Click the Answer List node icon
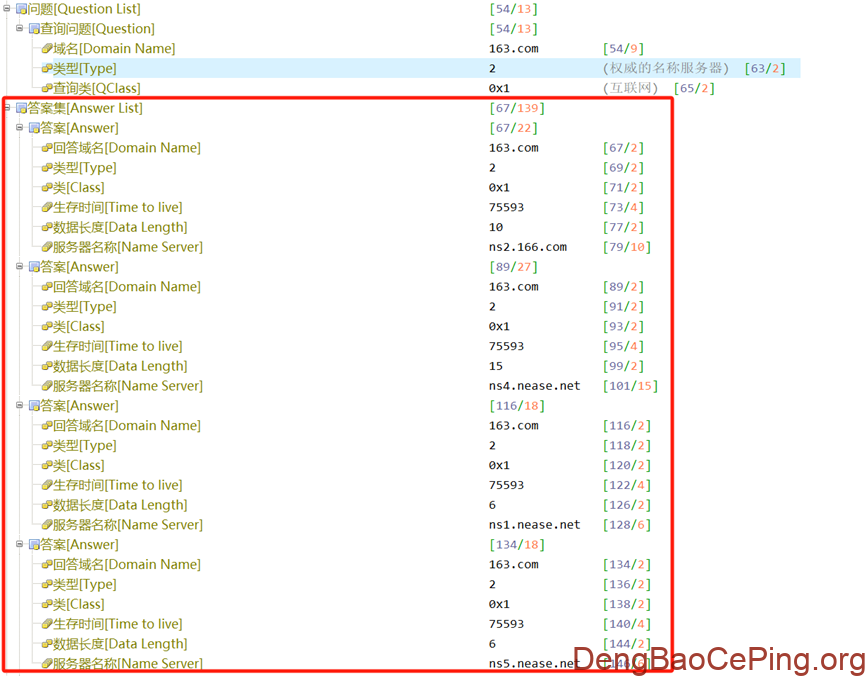Viewport: 865px width, 676px height. point(21,108)
